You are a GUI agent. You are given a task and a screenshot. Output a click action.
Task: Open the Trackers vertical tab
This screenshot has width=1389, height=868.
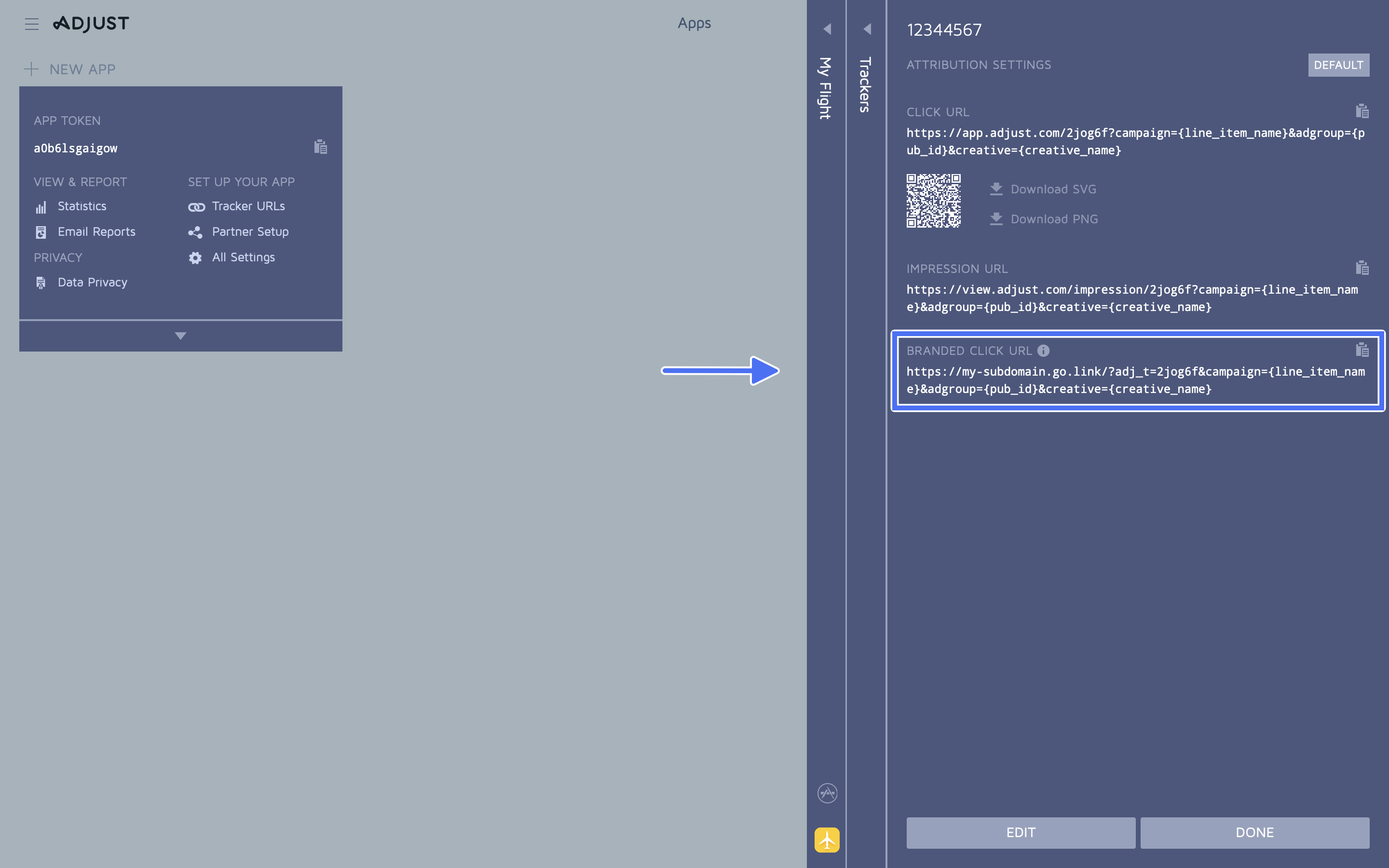pos(866,84)
